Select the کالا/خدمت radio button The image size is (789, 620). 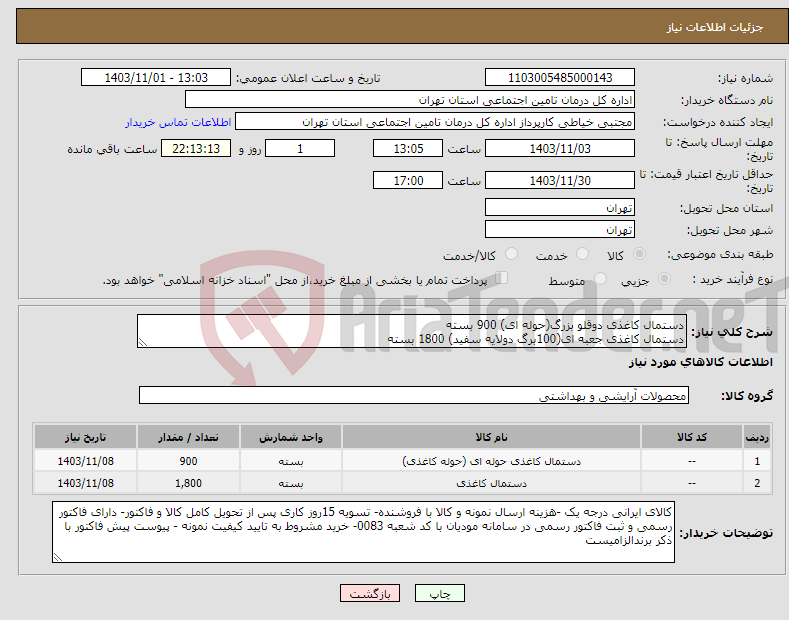coord(511,254)
